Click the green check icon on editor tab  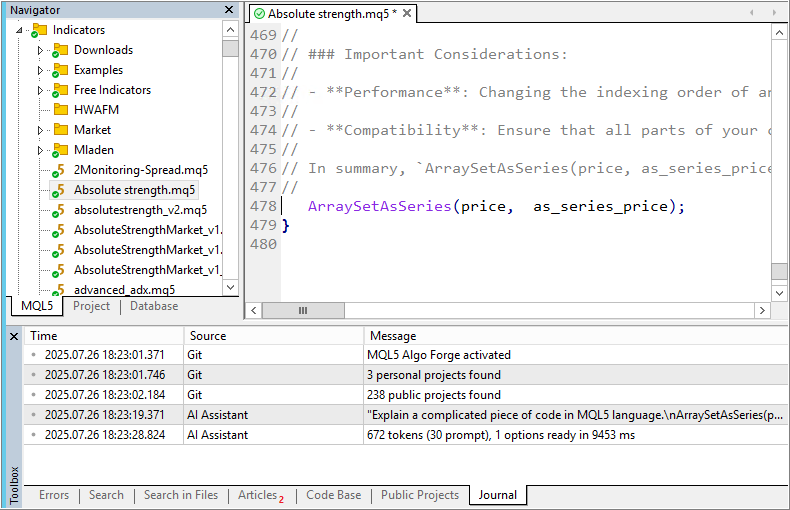[x=259, y=14]
